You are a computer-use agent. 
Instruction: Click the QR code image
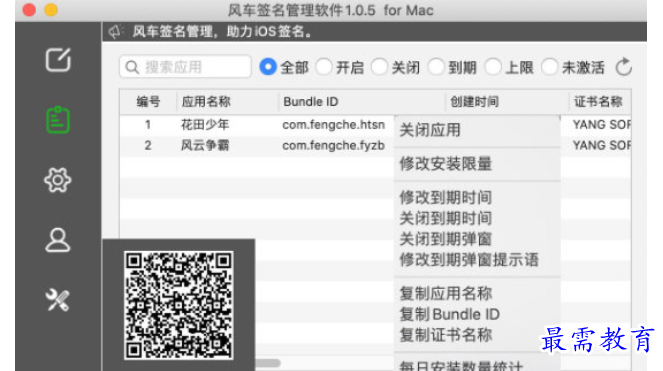tap(178, 305)
